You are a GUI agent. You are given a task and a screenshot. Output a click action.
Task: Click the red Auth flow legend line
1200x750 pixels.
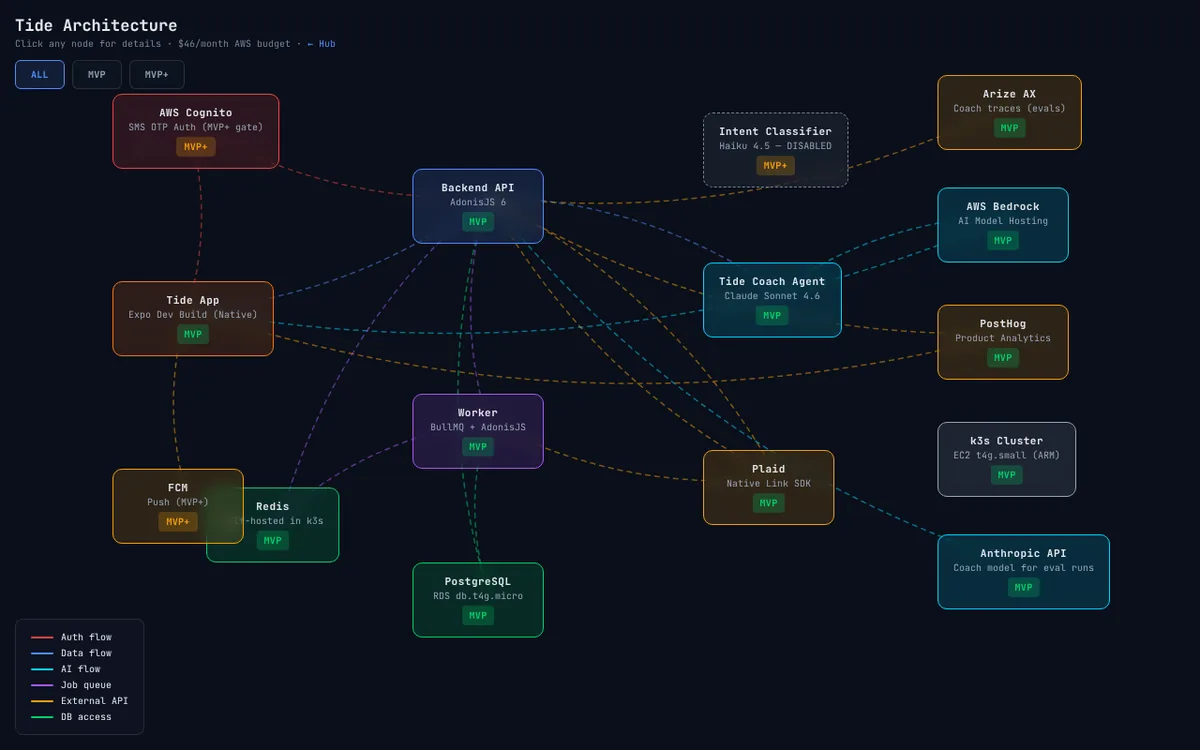tap(42, 637)
